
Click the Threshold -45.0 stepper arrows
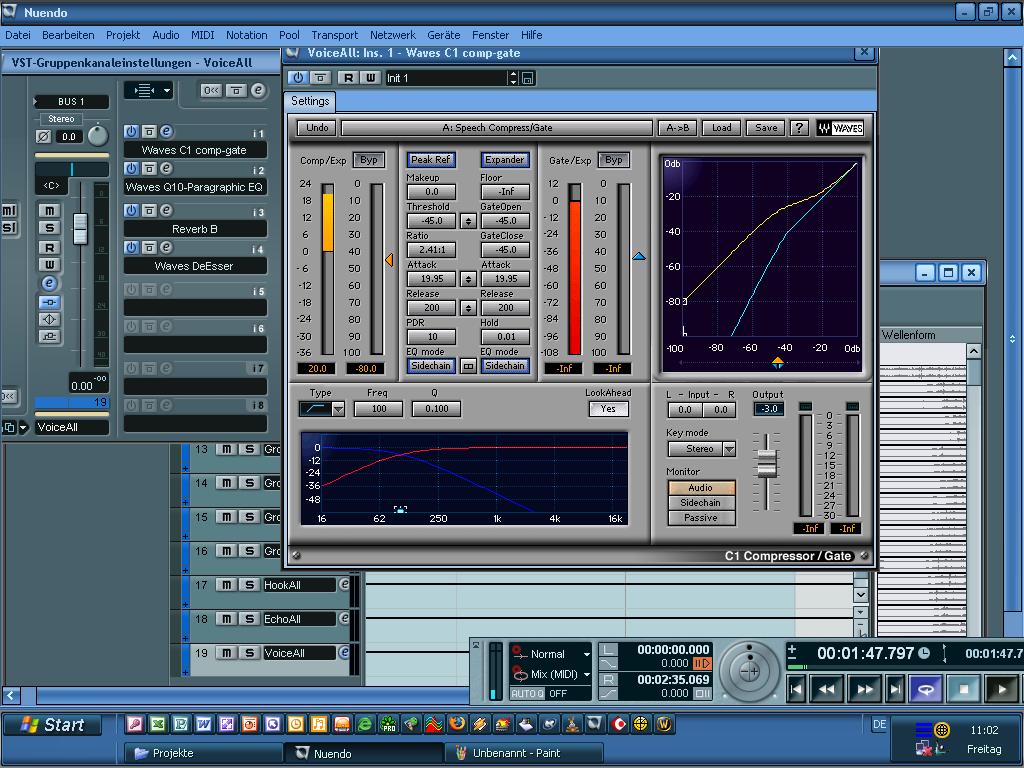[x=468, y=221]
